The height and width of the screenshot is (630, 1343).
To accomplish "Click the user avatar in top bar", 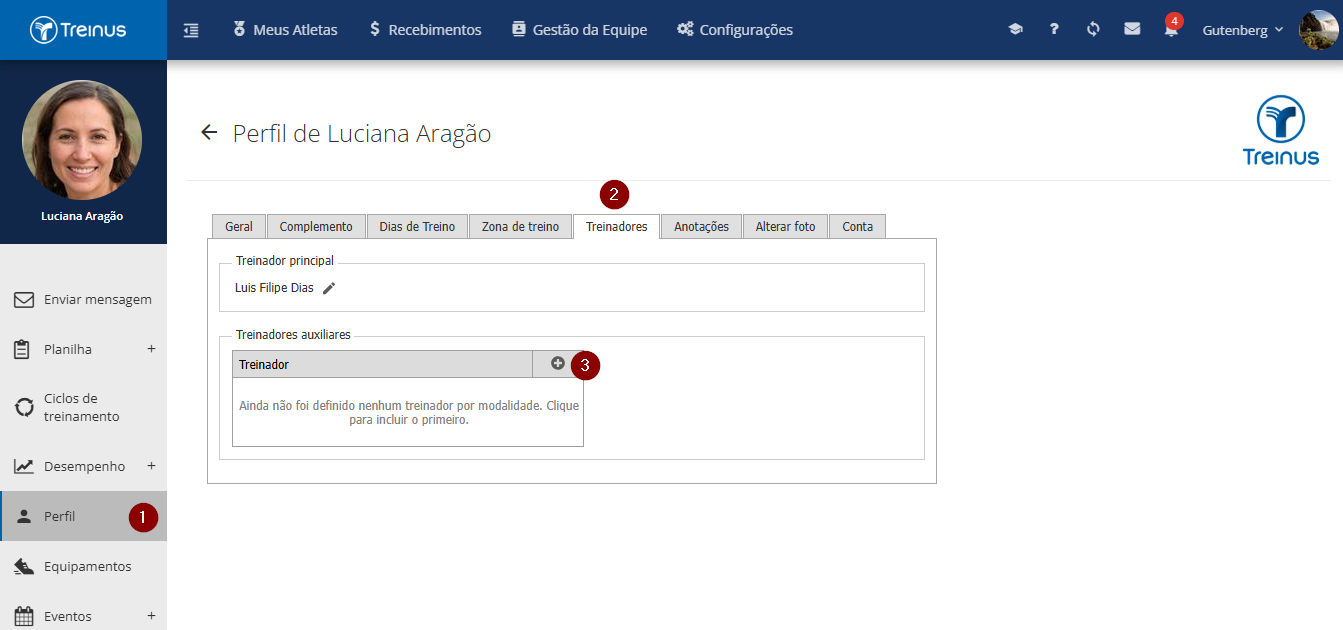I will click(1318, 30).
